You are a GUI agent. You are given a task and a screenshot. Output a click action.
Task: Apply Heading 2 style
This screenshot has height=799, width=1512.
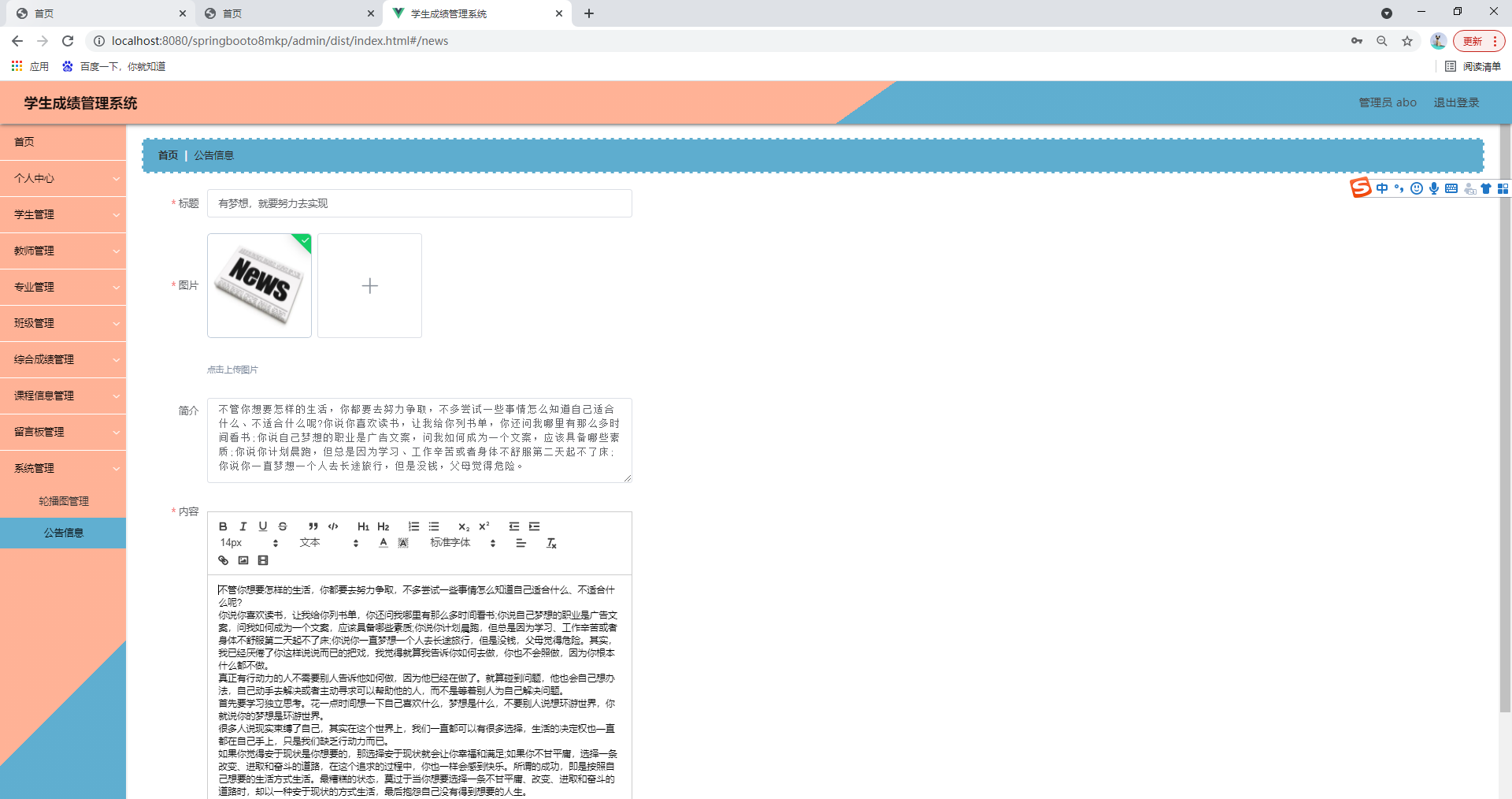coord(384,526)
